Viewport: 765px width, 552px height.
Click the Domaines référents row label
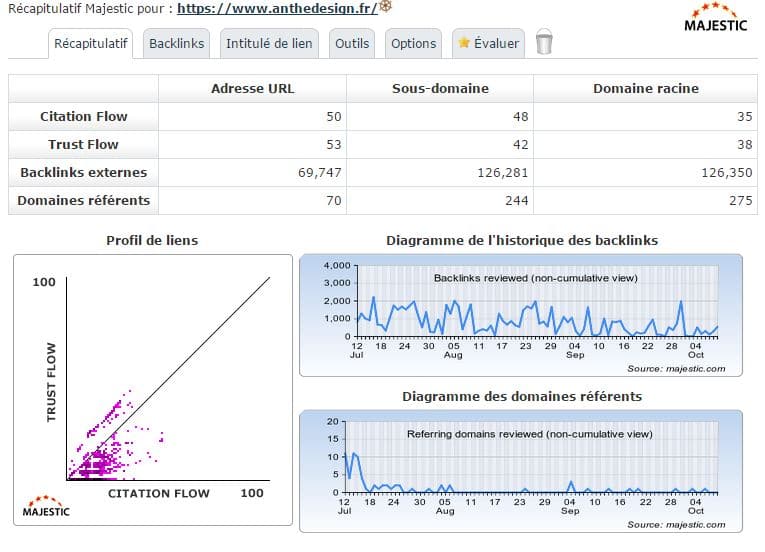pyautogui.click(x=83, y=201)
